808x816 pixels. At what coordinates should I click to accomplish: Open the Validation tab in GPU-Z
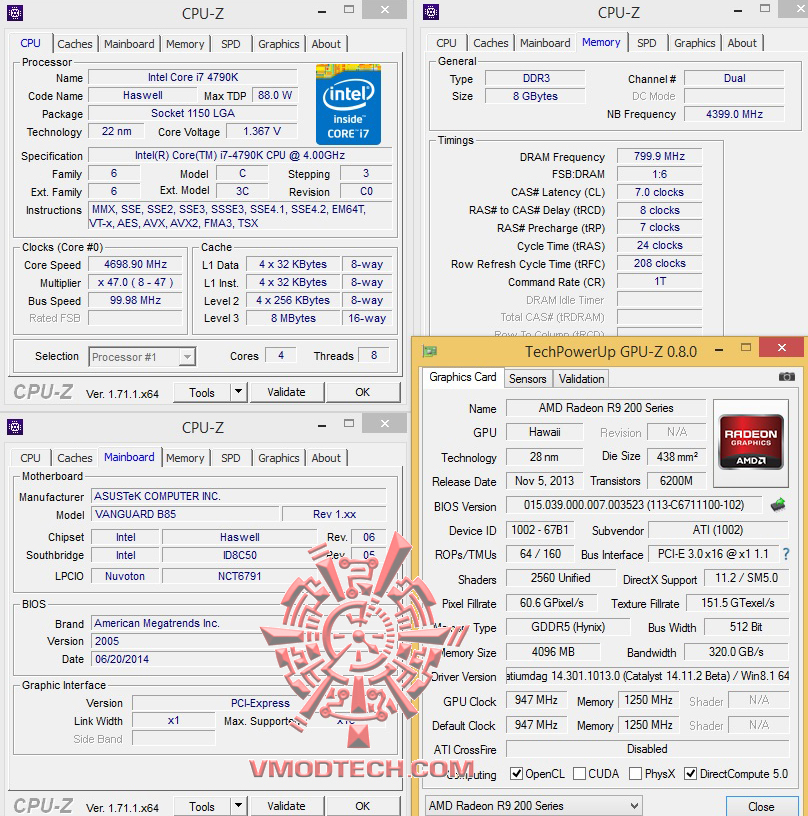pyautogui.click(x=581, y=378)
